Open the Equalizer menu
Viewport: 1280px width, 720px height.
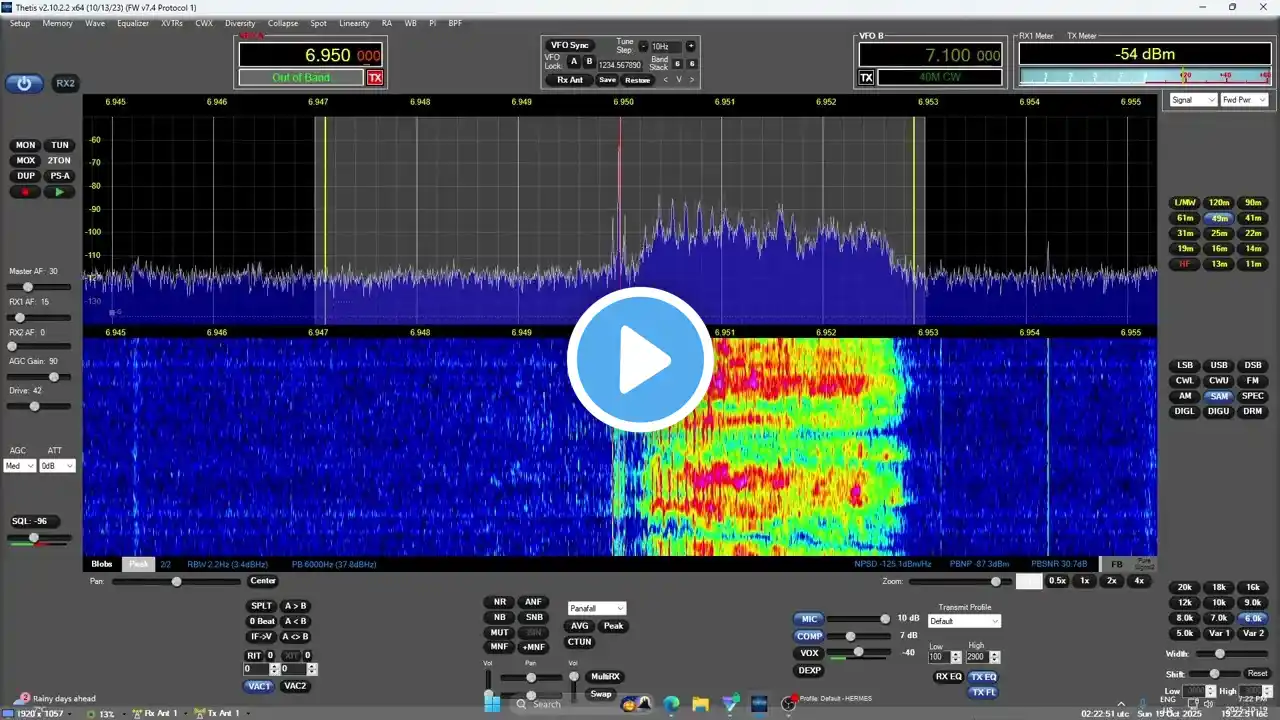coord(132,23)
